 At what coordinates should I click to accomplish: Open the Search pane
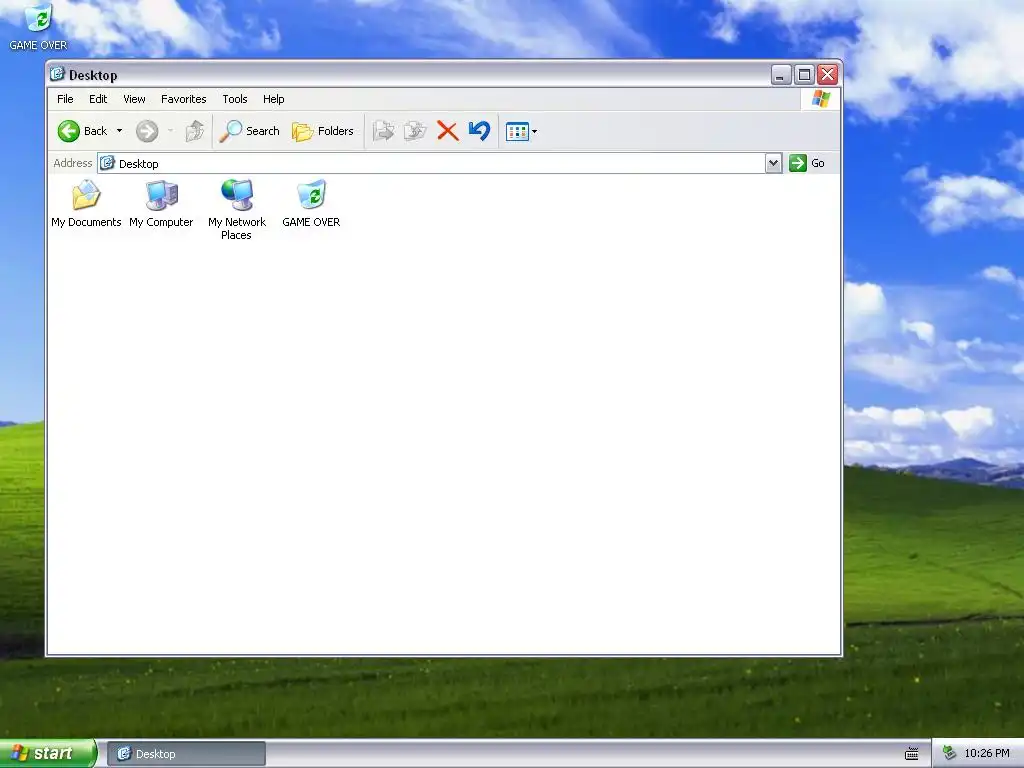coord(249,131)
